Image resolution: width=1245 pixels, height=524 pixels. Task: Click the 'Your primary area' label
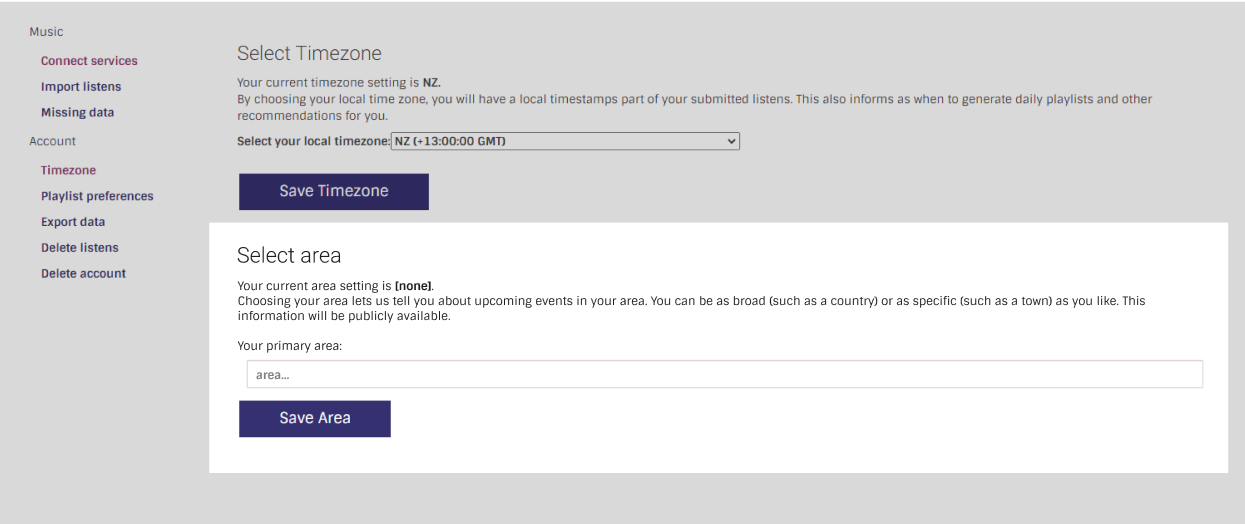click(x=290, y=347)
